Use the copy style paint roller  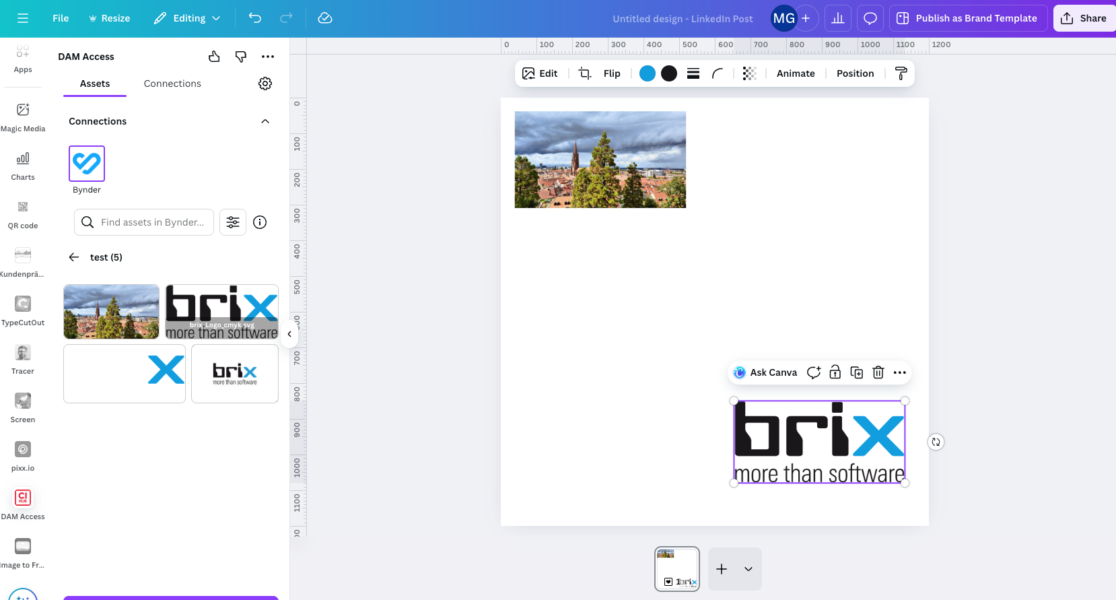899,73
